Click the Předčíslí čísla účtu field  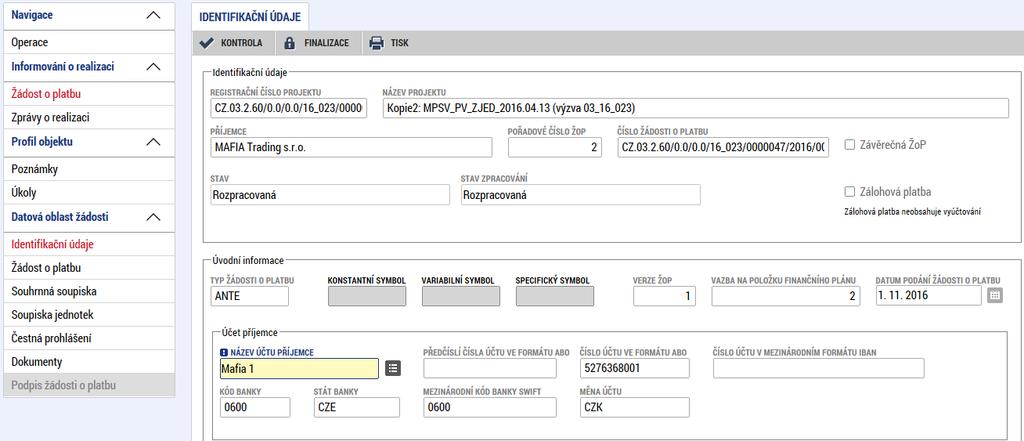tap(490, 368)
